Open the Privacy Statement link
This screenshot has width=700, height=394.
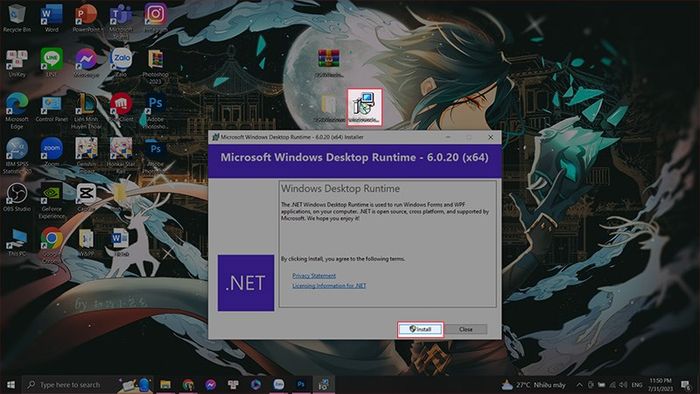click(x=314, y=276)
